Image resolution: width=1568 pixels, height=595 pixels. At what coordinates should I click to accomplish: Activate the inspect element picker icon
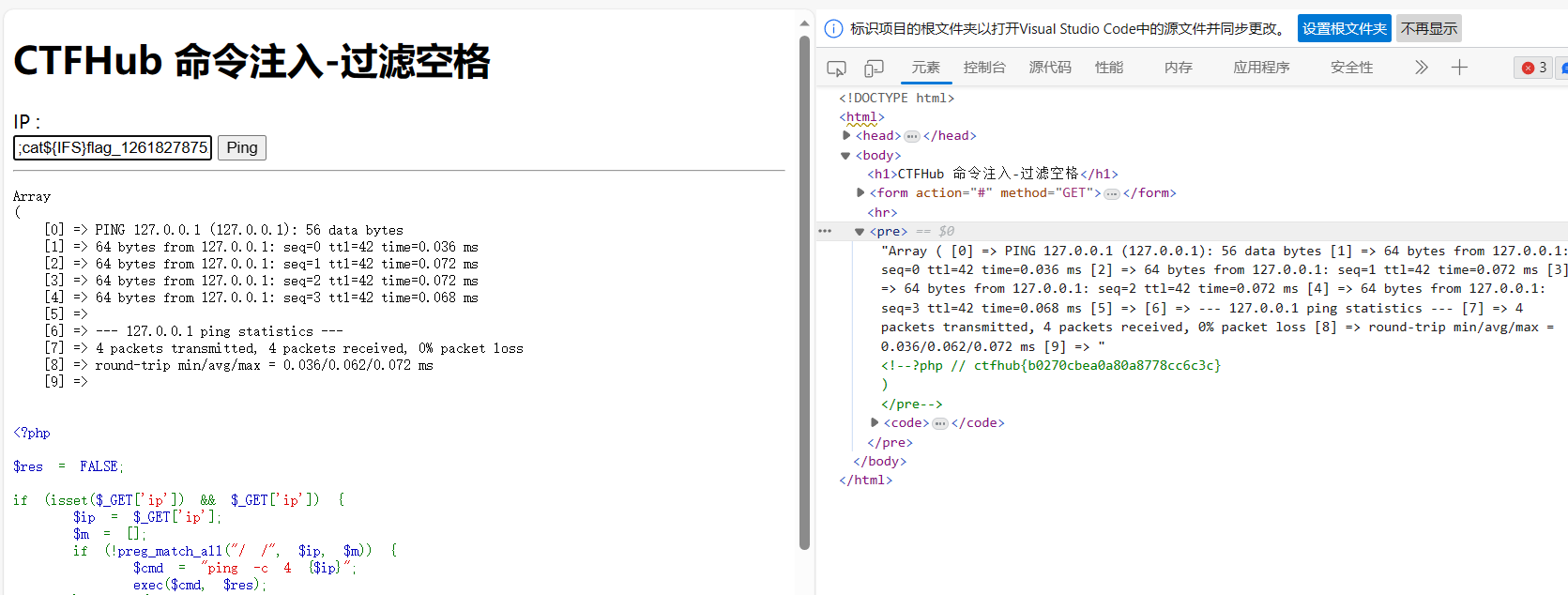[x=836, y=68]
